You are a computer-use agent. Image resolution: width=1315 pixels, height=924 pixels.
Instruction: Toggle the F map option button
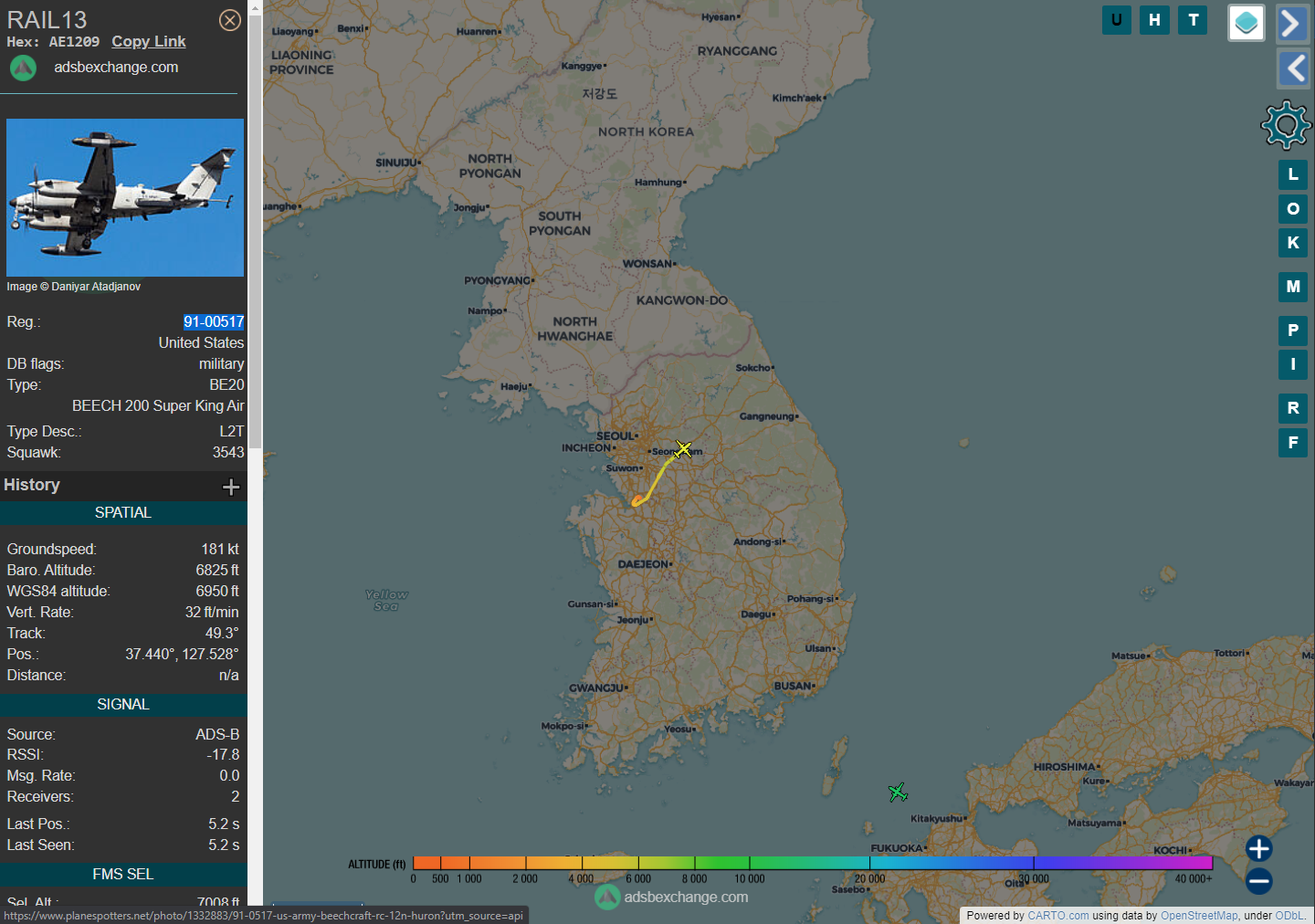coord(1293,443)
